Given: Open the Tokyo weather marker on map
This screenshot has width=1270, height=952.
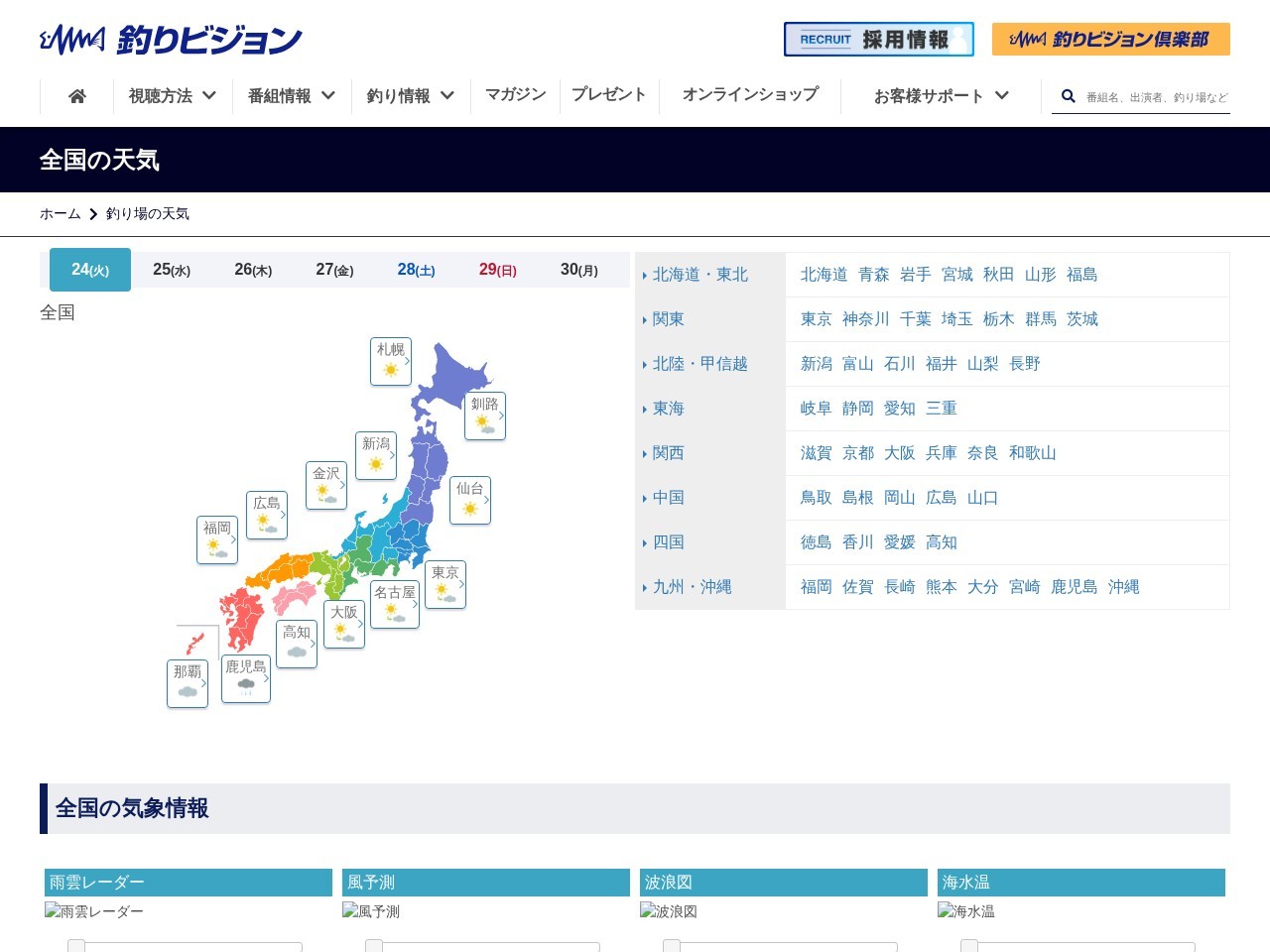Looking at the screenshot, I should pos(445,584).
